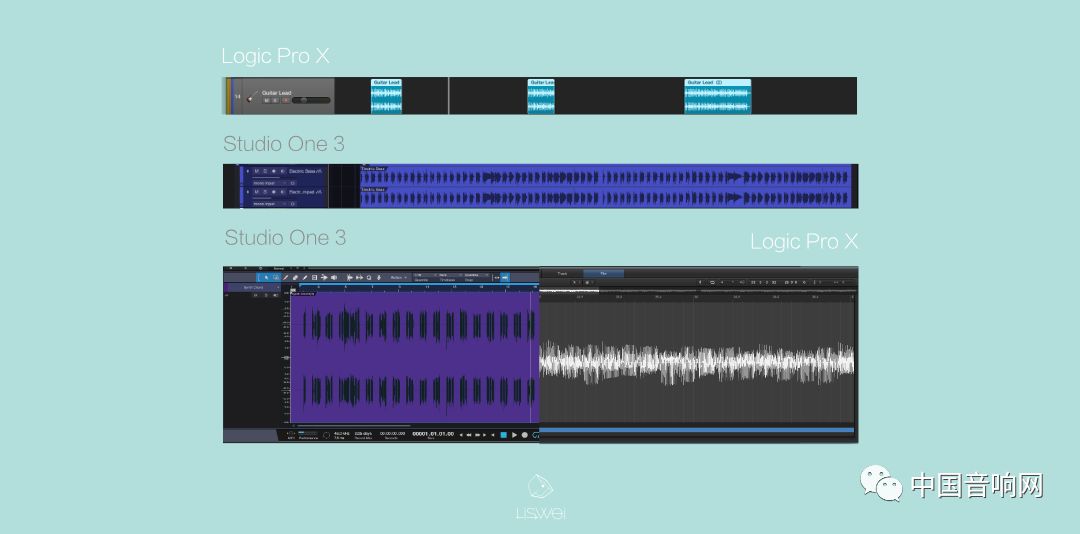The image size is (1080, 534).
Task: Select the Eraser tool in Studio One editor
Action: pyautogui.click(x=295, y=278)
